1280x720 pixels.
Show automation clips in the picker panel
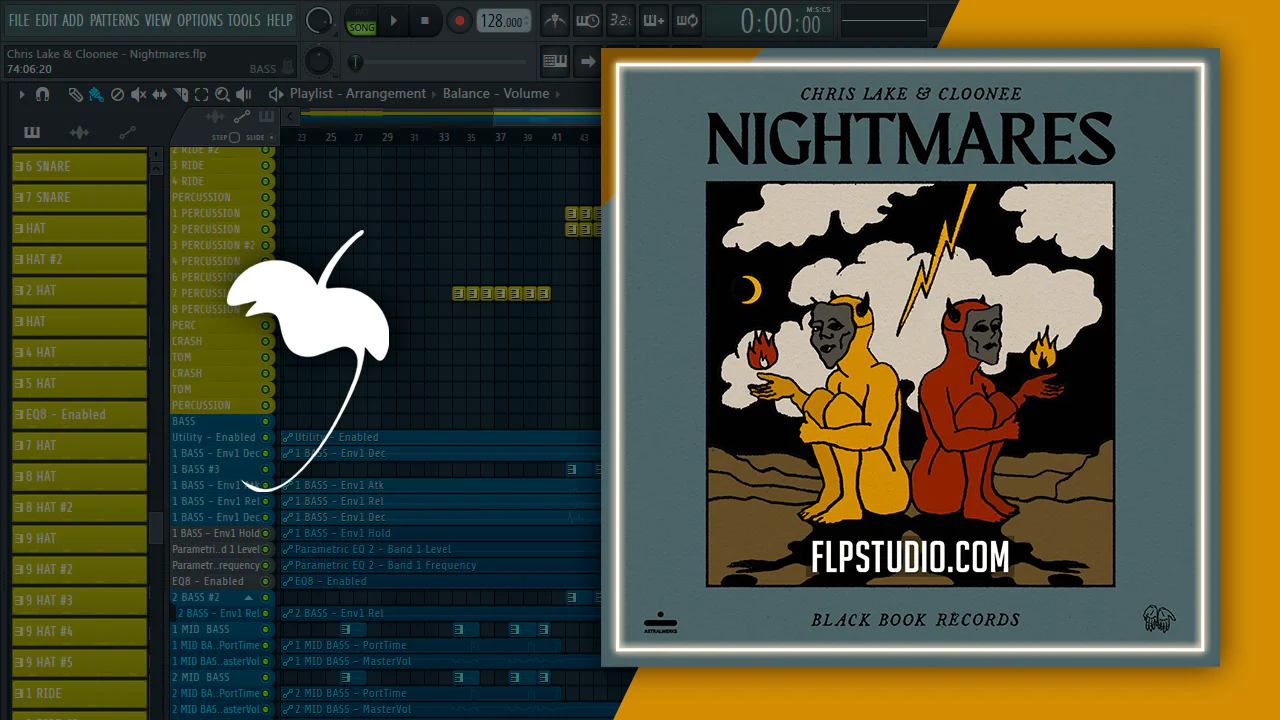point(127,132)
